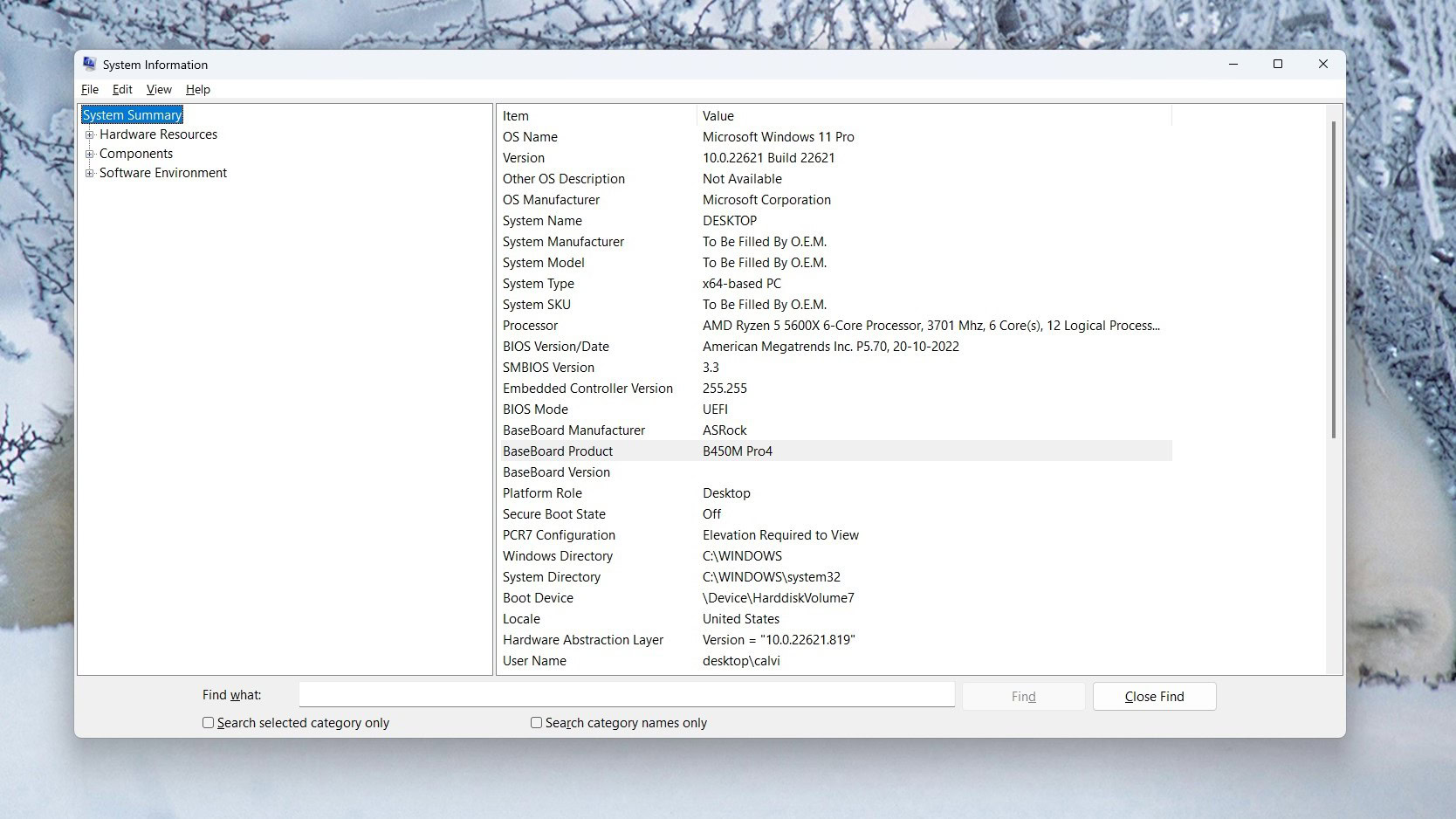
Task: Tick Search category names only checkbox
Action: [x=537, y=723]
